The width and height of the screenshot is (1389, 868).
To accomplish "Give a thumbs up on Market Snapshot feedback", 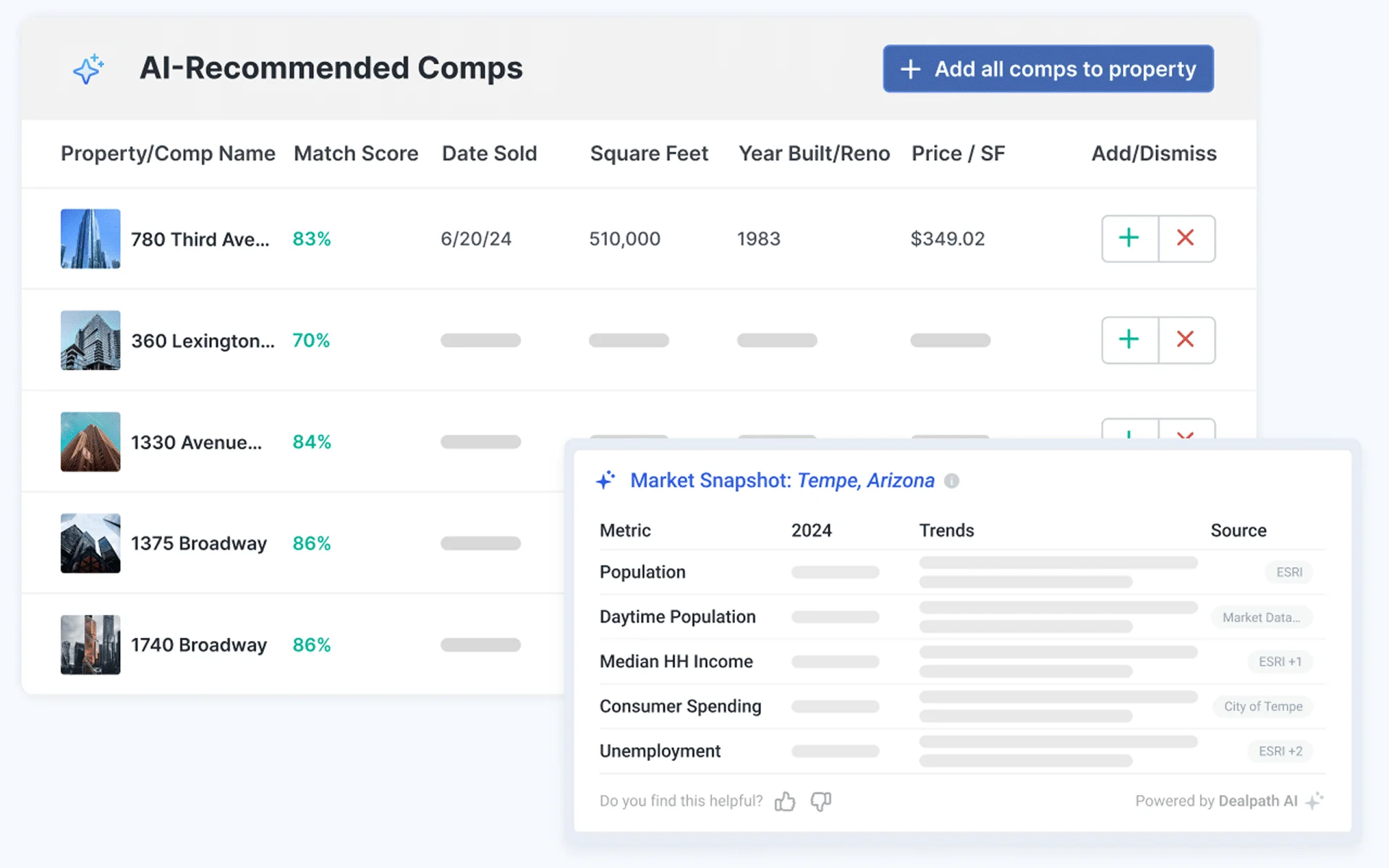I will [786, 801].
